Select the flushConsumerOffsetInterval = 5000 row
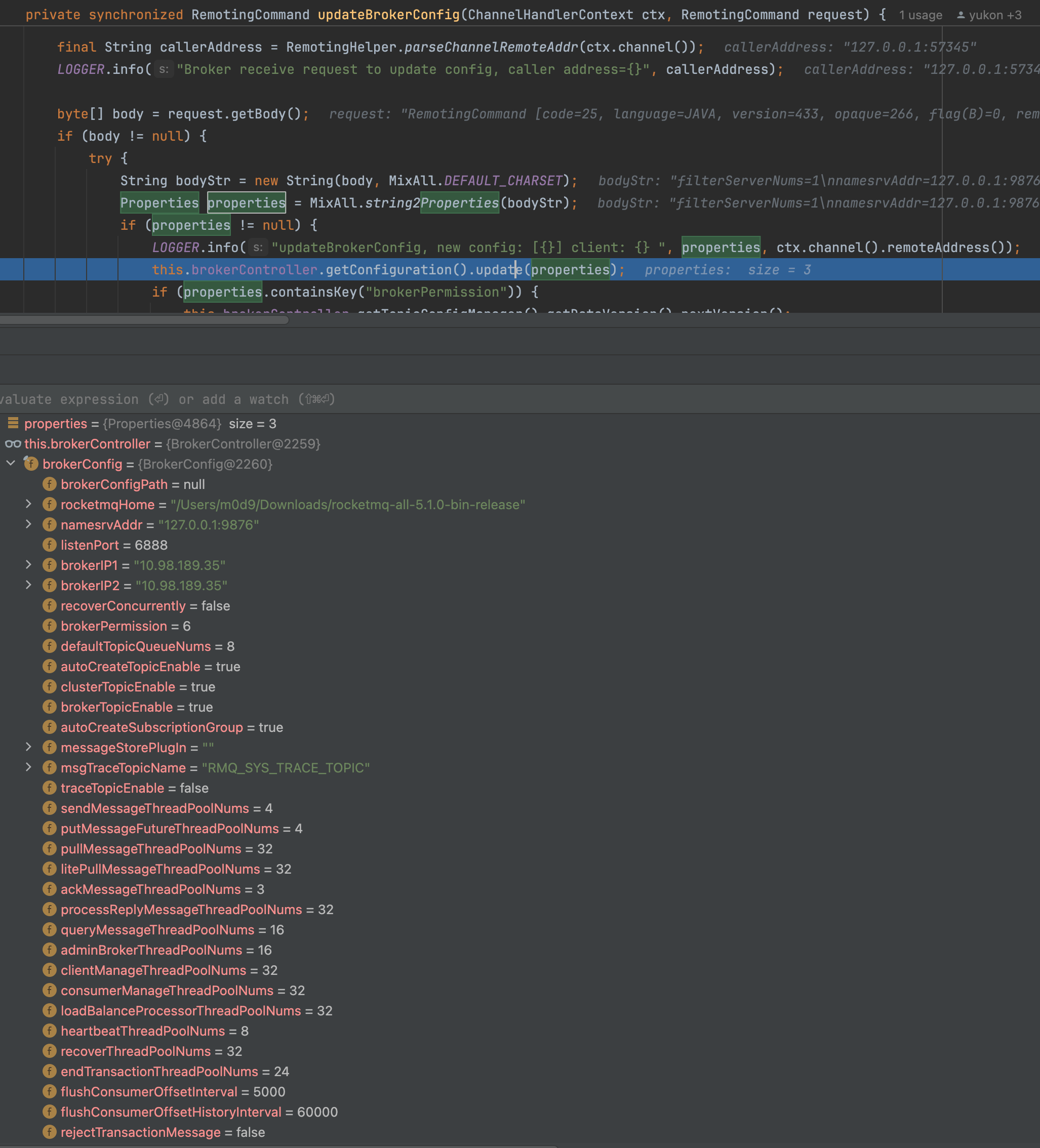Viewport: 1040px width, 1148px height. (520, 1091)
